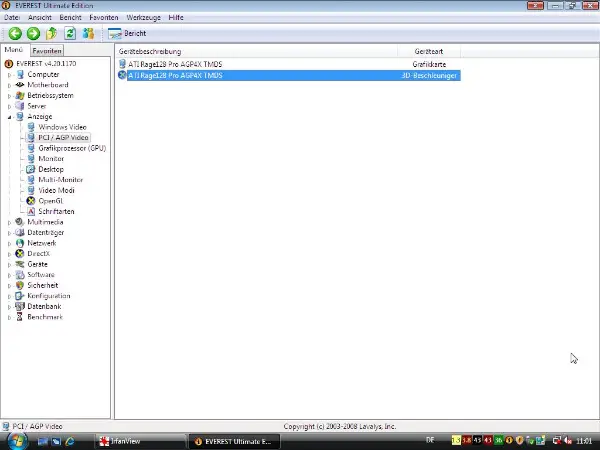Click the users icon in toolbar
600x450 pixels.
88,33
